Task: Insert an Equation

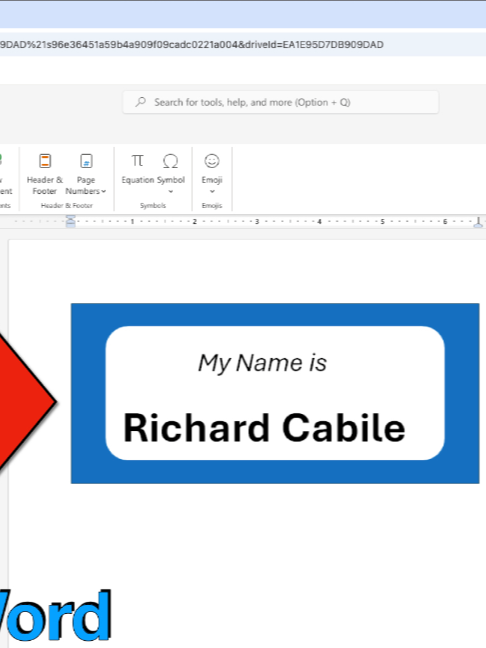Action: [x=137, y=169]
